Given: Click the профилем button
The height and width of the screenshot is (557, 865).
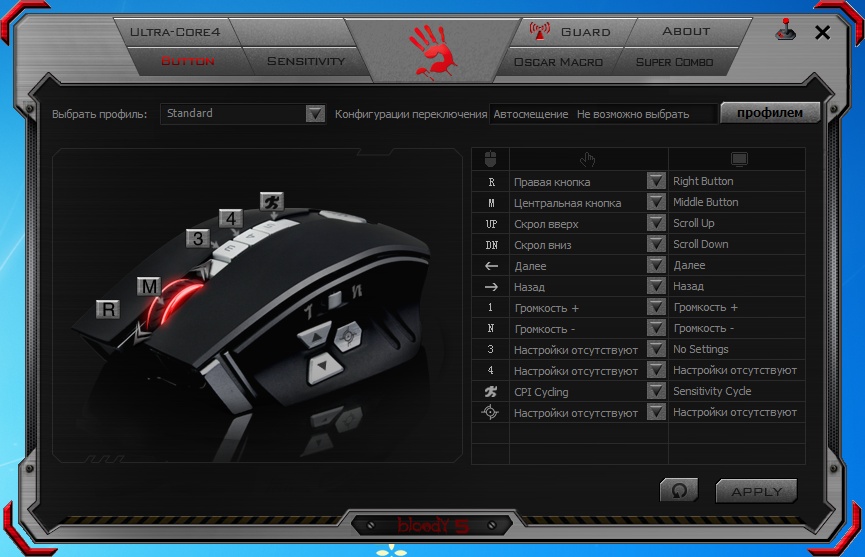Looking at the screenshot, I should (x=770, y=113).
